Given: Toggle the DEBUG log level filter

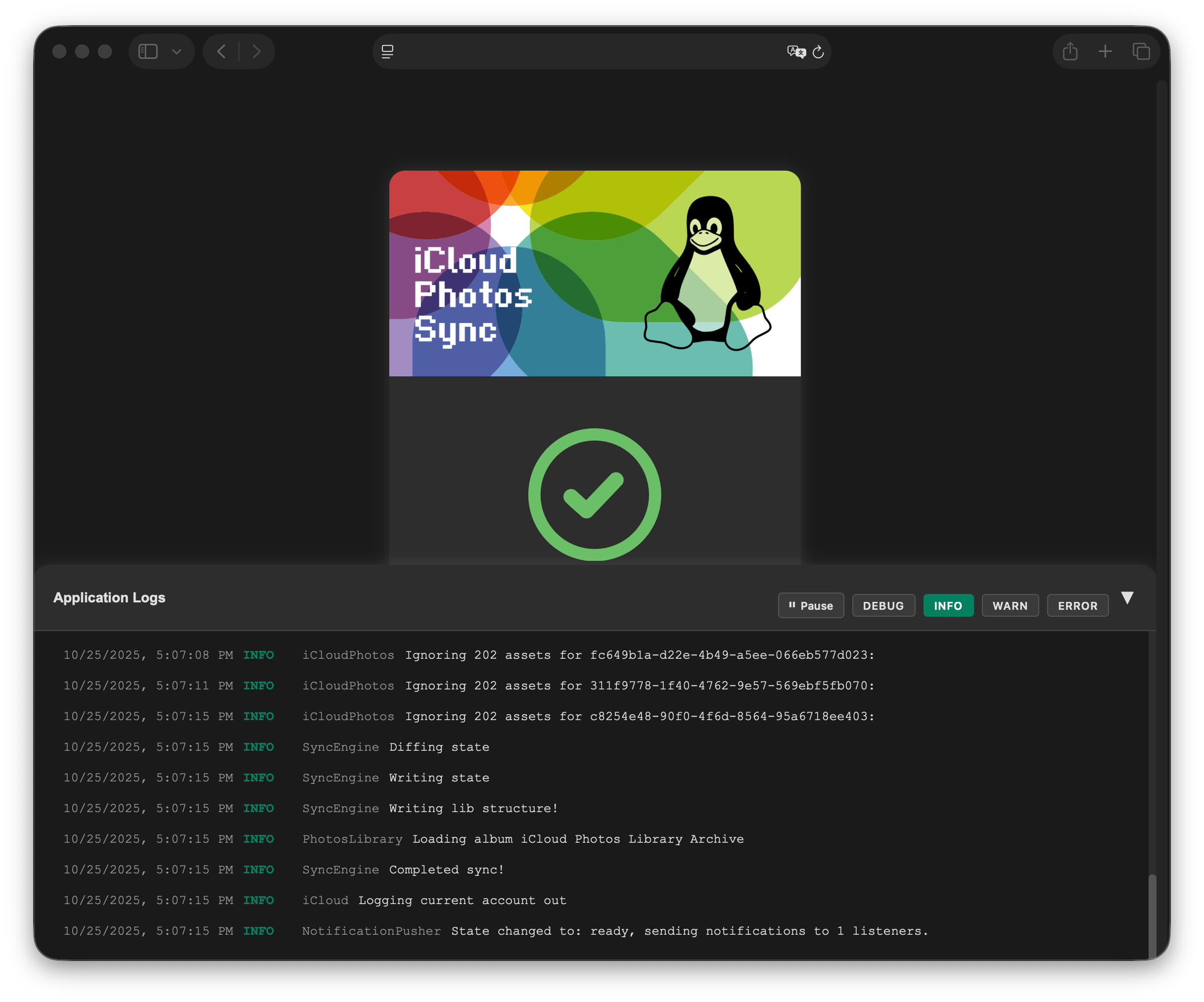Looking at the screenshot, I should (883, 605).
